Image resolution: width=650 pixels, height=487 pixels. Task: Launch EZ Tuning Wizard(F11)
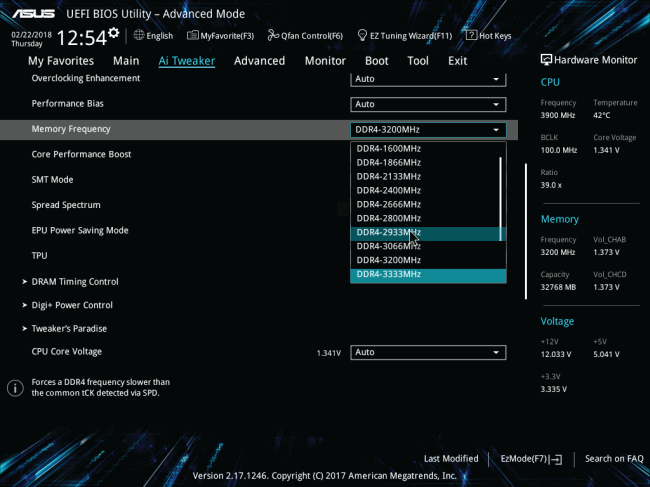coord(405,36)
